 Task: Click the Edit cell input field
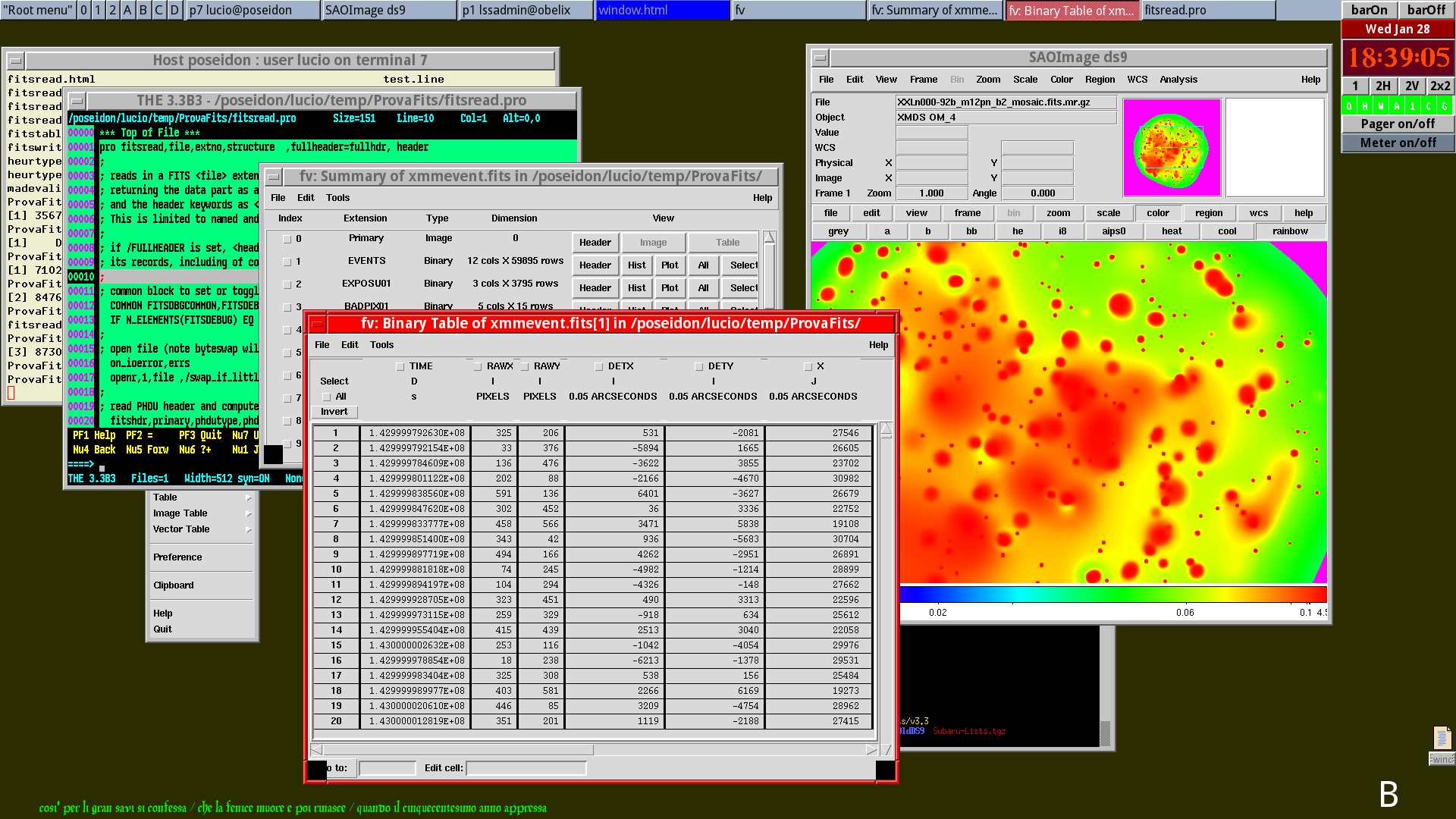click(526, 768)
